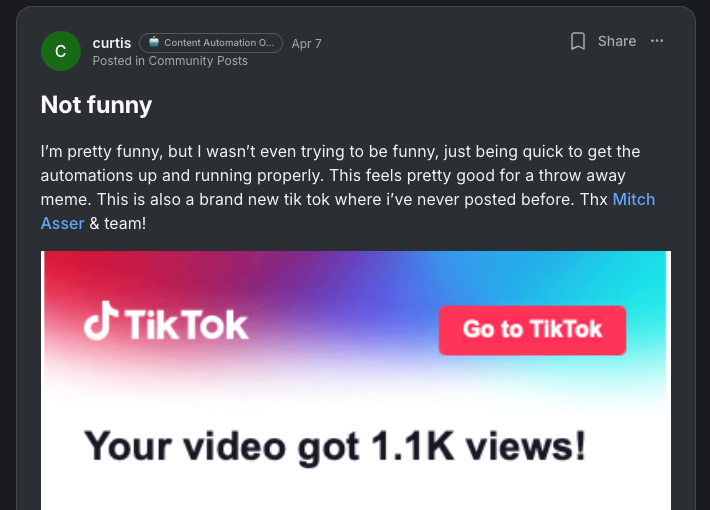
Task: Click the Content Automation O... badge
Action: [x=211, y=43]
